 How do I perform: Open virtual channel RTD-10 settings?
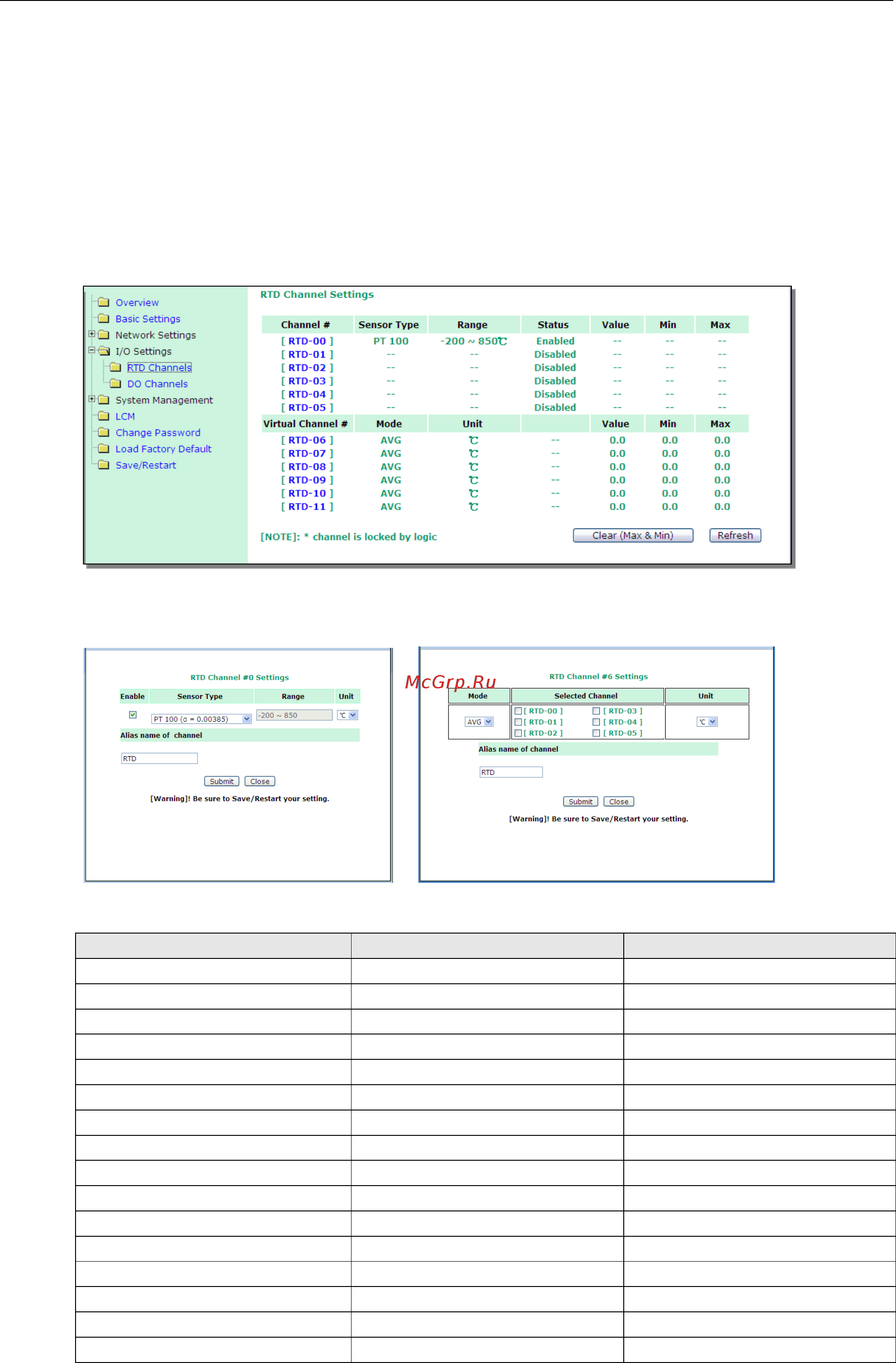pos(307,493)
